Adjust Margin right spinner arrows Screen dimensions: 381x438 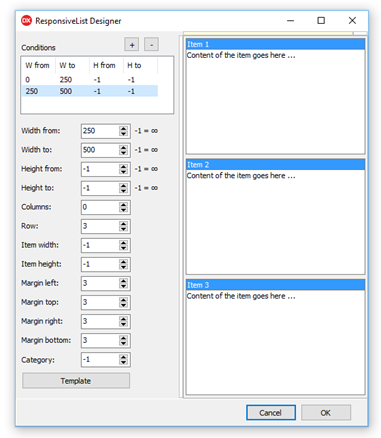pos(124,321)
